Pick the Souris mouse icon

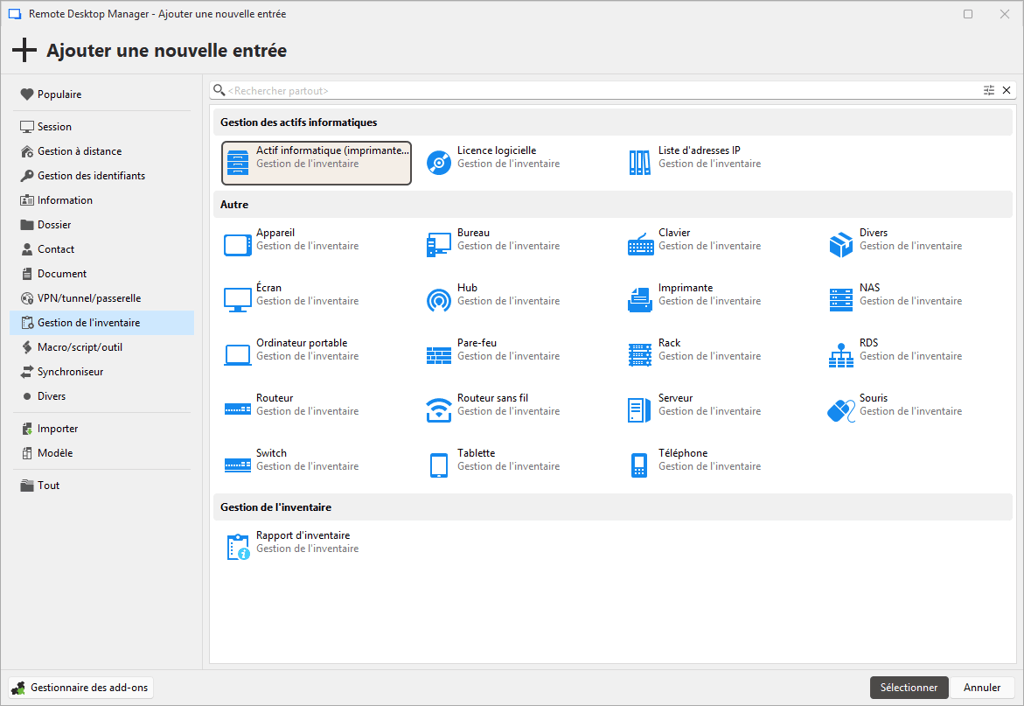click(840, 410)
